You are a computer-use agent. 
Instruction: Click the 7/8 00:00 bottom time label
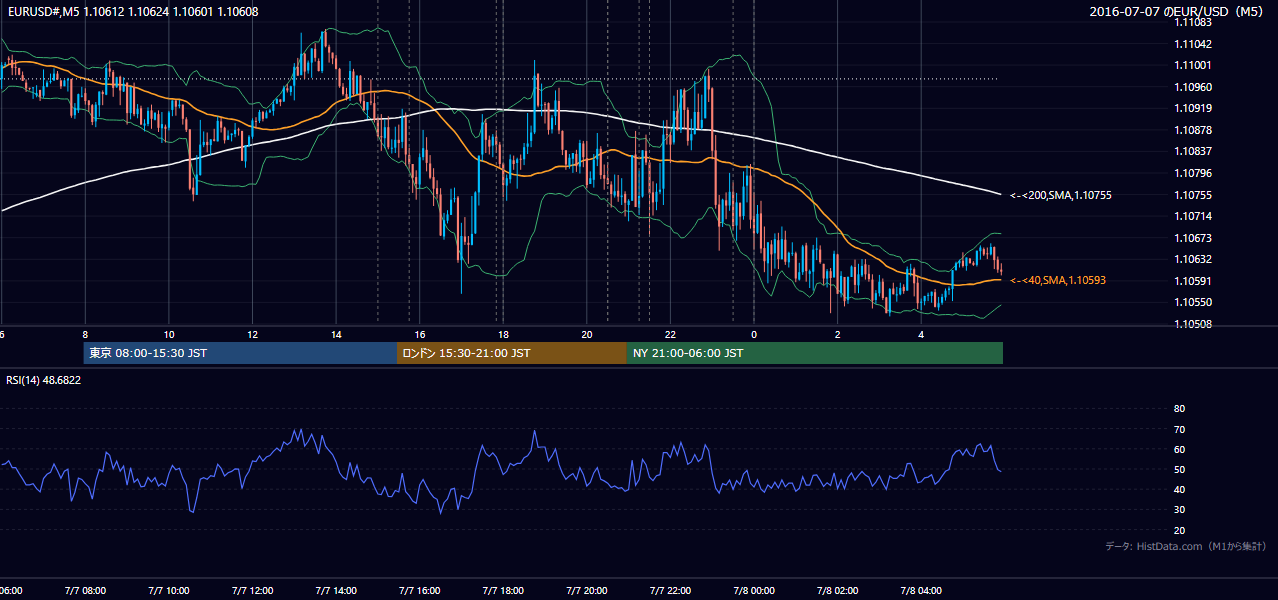[754, 591]
